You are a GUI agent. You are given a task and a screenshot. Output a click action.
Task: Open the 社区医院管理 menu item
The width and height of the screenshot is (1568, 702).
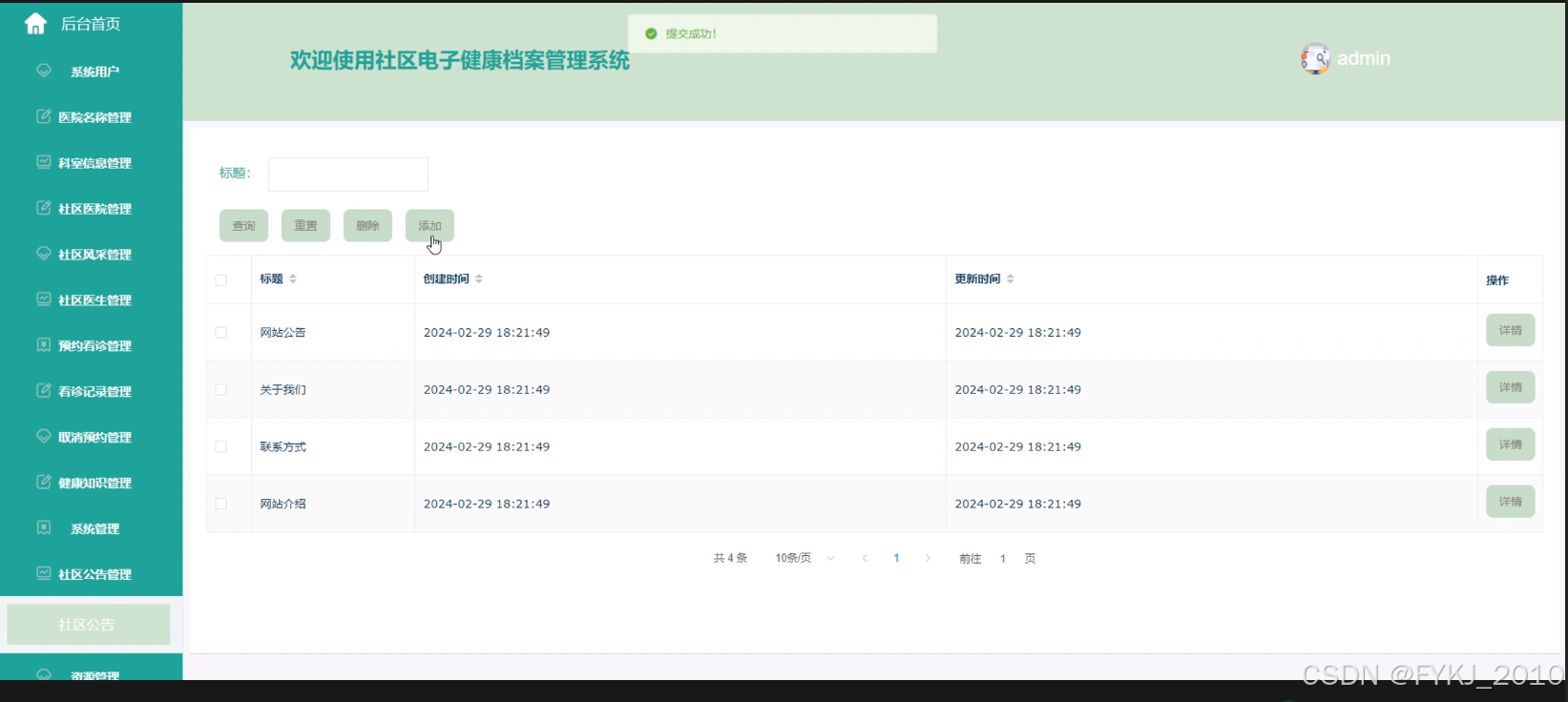coord(92,209)
